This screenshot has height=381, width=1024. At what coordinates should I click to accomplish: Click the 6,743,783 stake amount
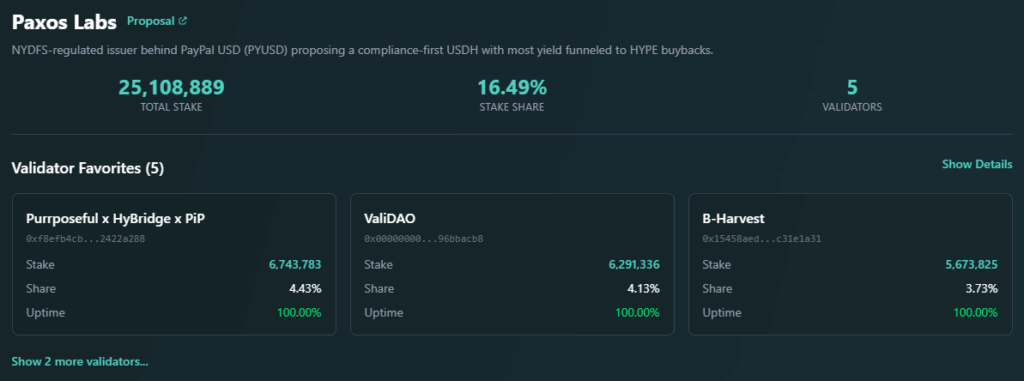click(295, 265)
